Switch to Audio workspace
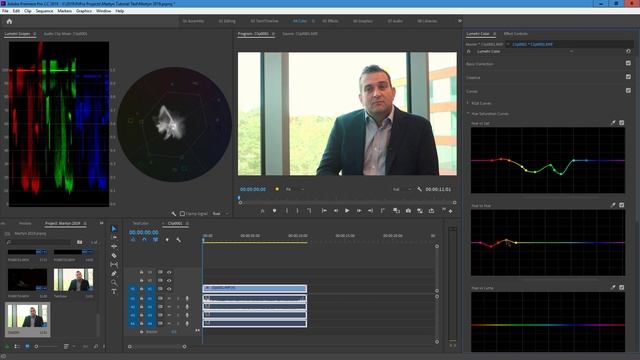 [x=395, y=21]
